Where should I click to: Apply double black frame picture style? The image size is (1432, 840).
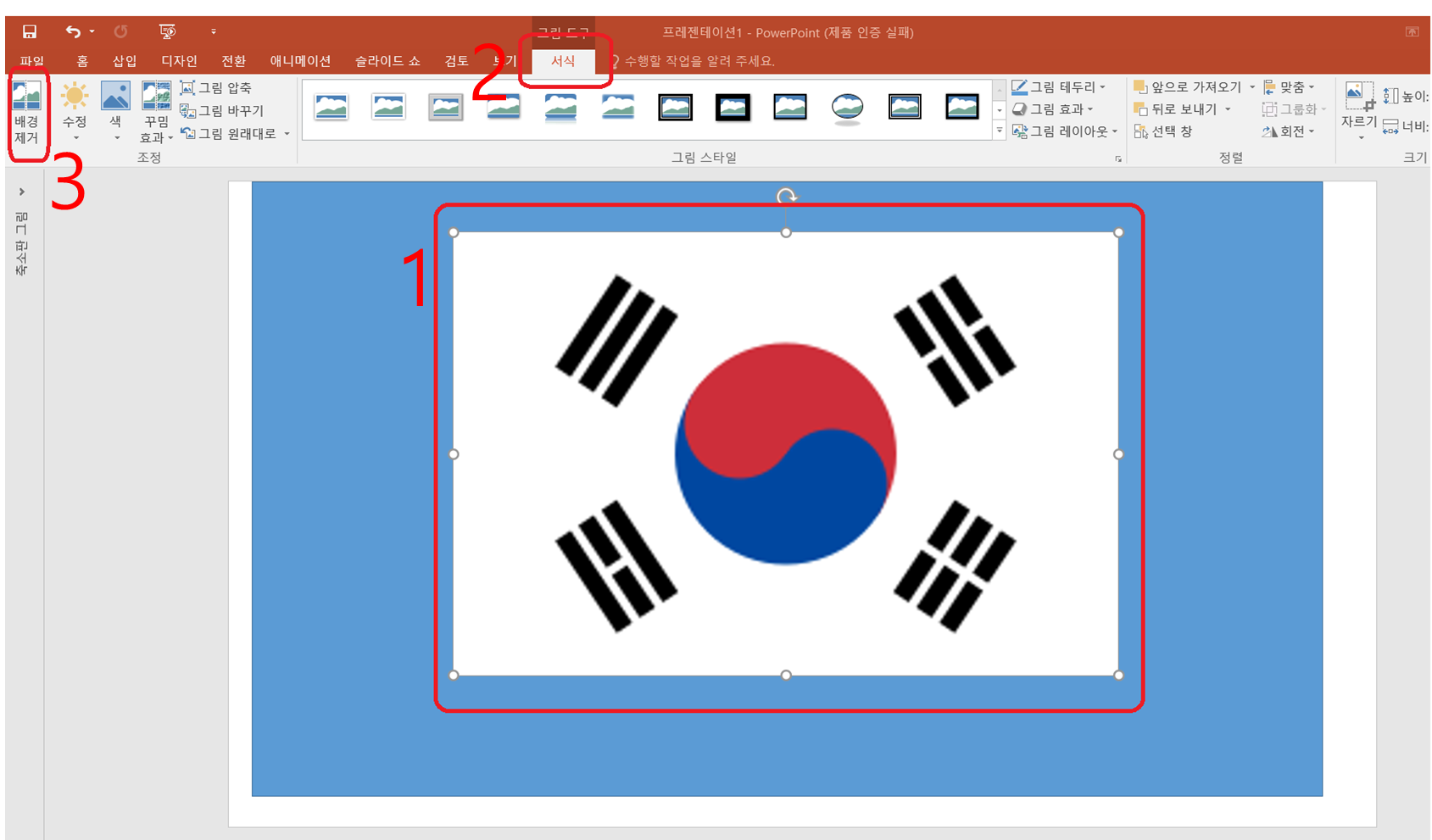point(676,108)
